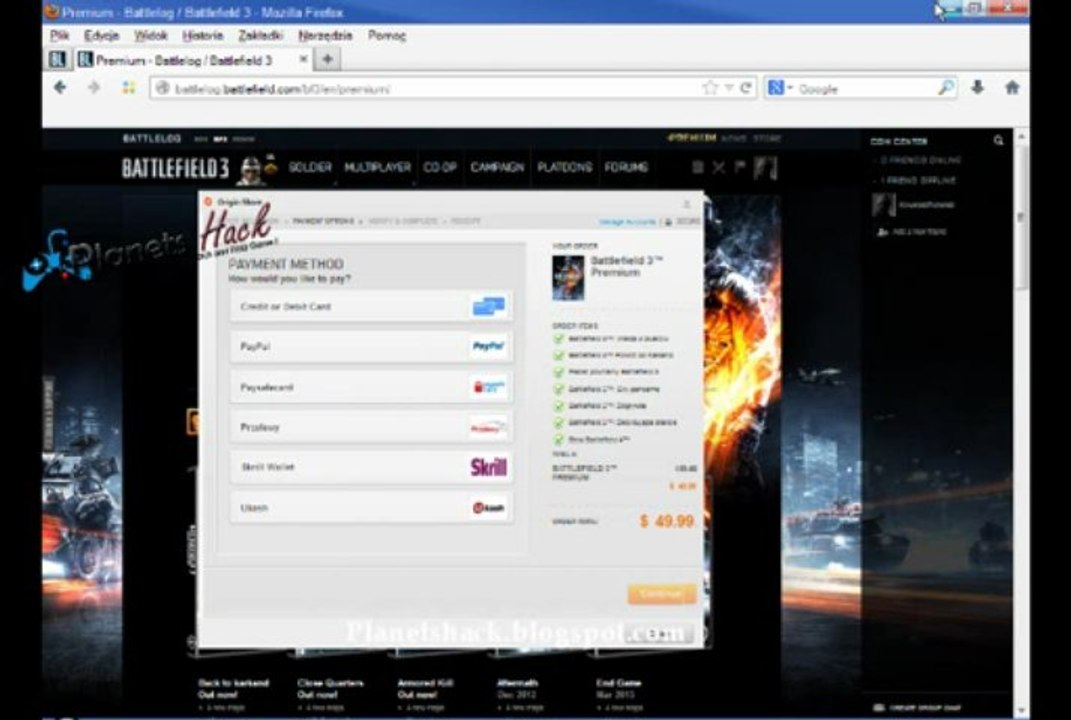
Task: Click the flag icon in the Battlelog header
Action: 740,167
